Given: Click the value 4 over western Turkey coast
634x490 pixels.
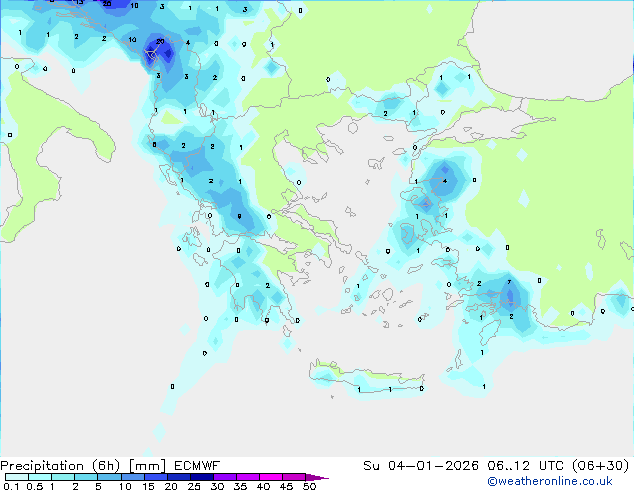Looking at the screenshot, I should pyautogui.click(x=445, y=181).
